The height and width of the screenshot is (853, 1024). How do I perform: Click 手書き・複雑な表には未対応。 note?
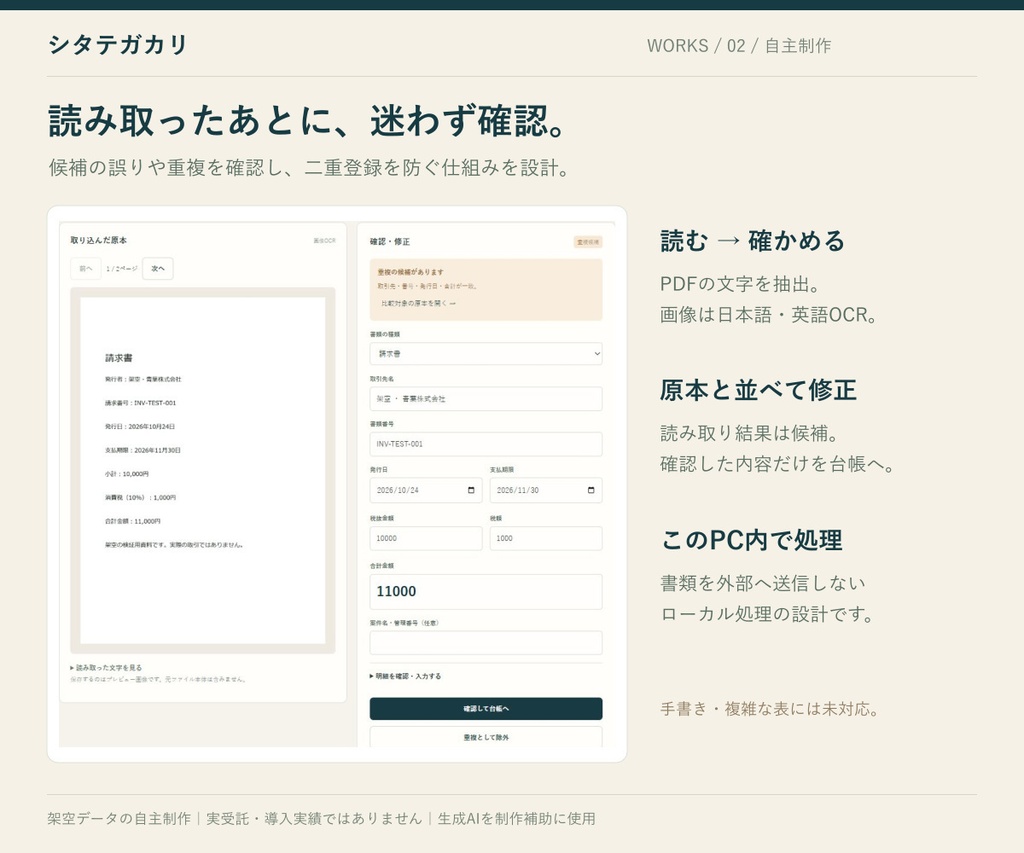click(771, 709)
